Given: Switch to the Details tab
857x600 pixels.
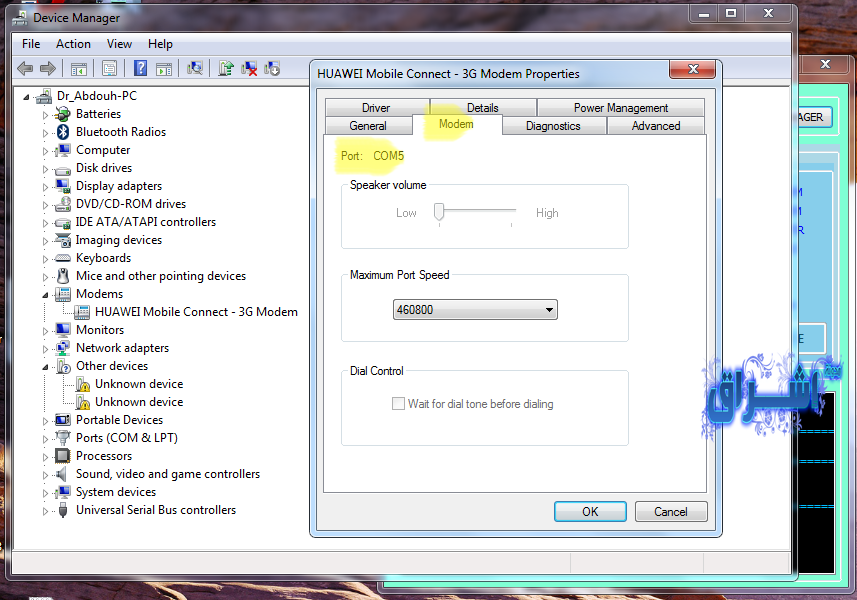Looking at the screenshot, I should [483, 108].
